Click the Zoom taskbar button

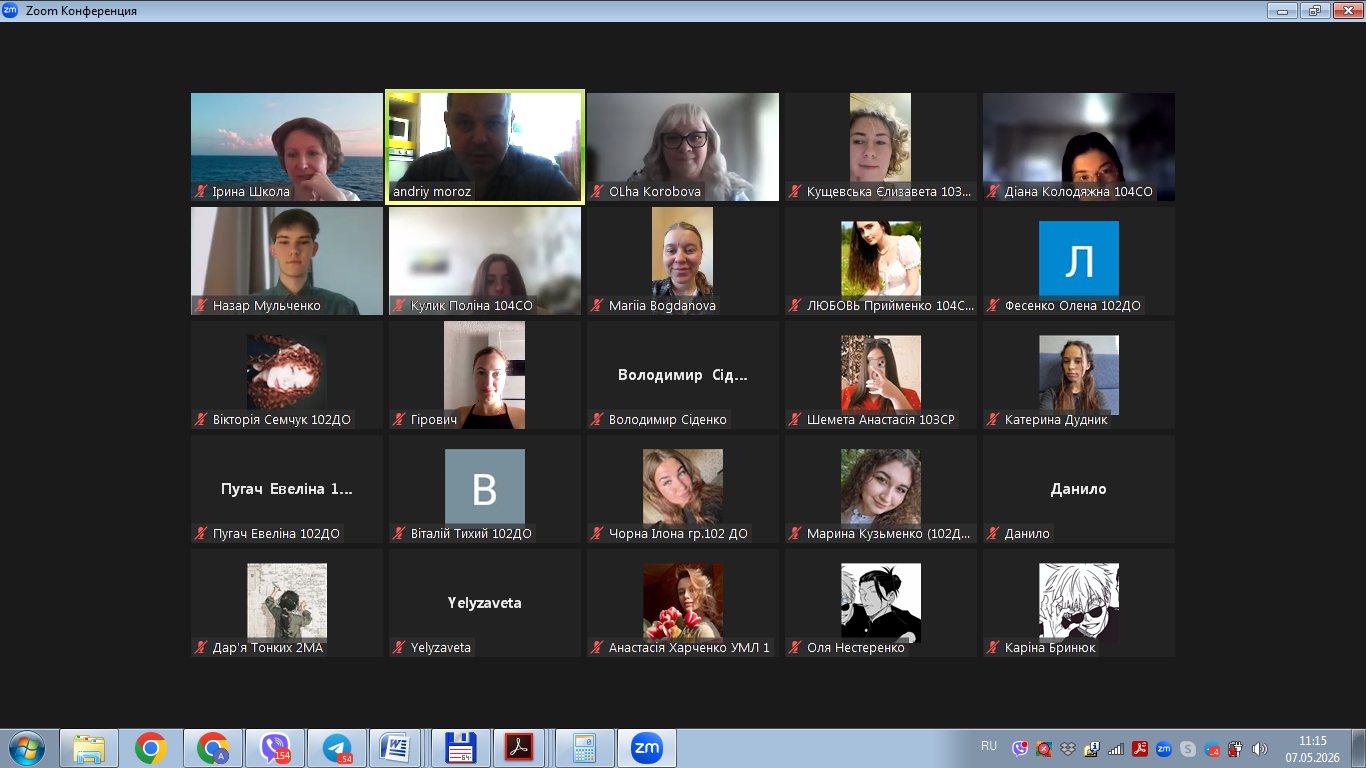point(647,748)
